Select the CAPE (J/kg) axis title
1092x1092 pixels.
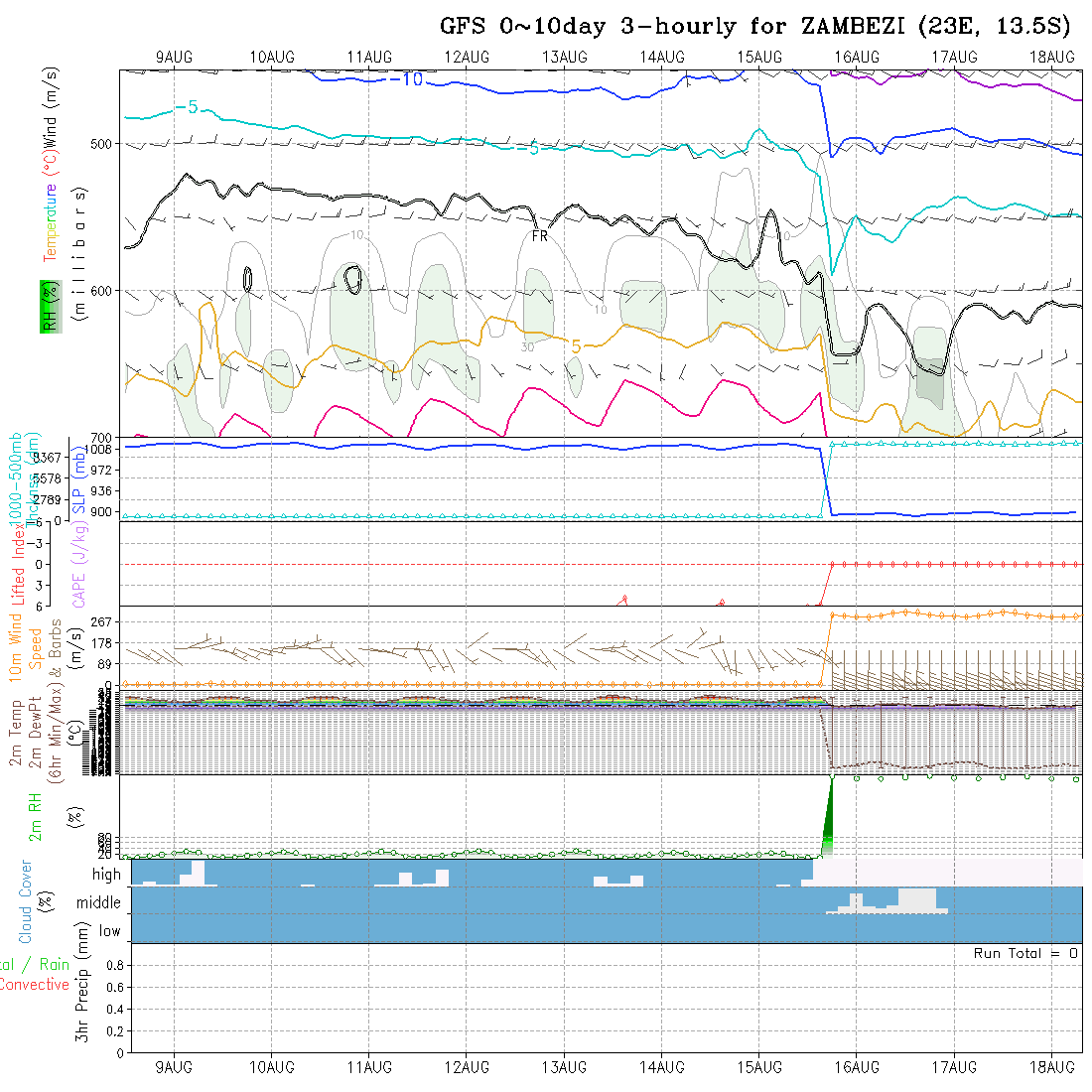(x=78, y=564)
